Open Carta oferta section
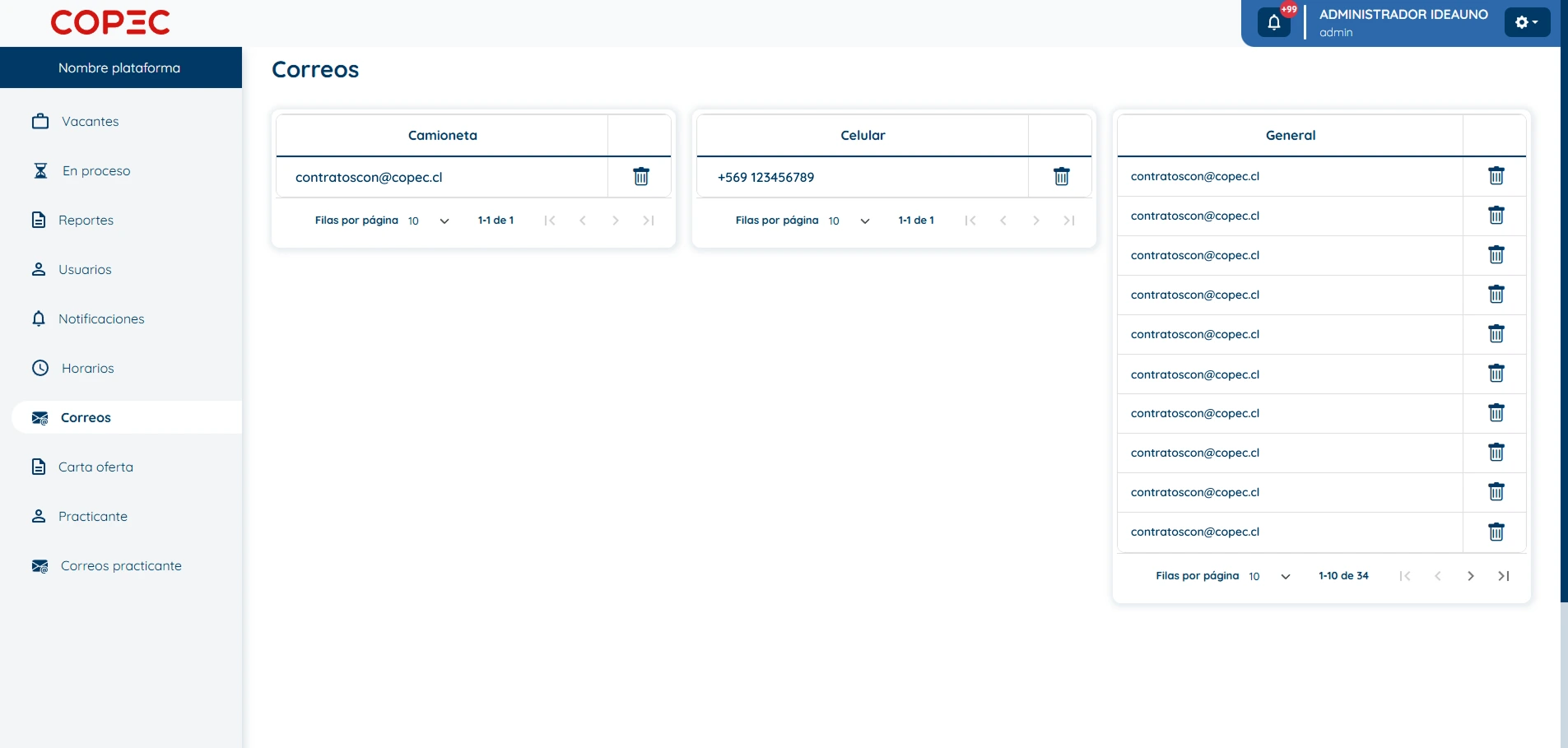 95,467
